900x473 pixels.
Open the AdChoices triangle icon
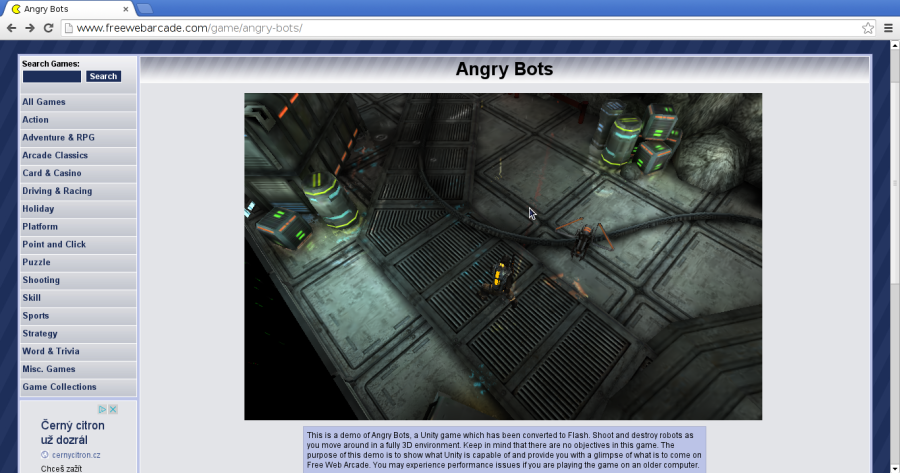(x=102, y=409)
